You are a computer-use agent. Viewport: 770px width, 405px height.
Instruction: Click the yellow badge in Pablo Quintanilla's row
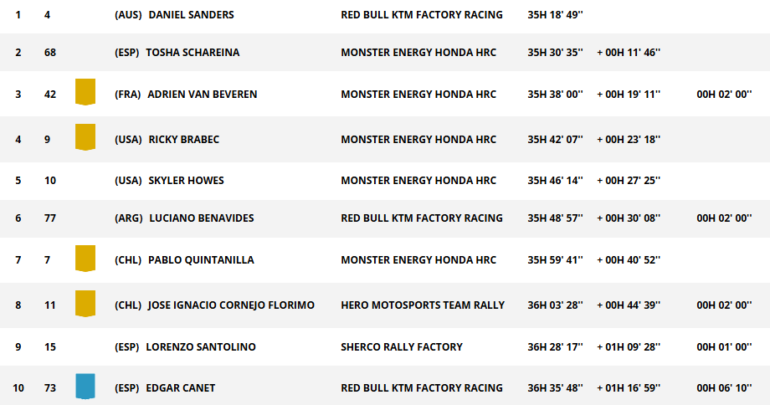coord(85,260)
